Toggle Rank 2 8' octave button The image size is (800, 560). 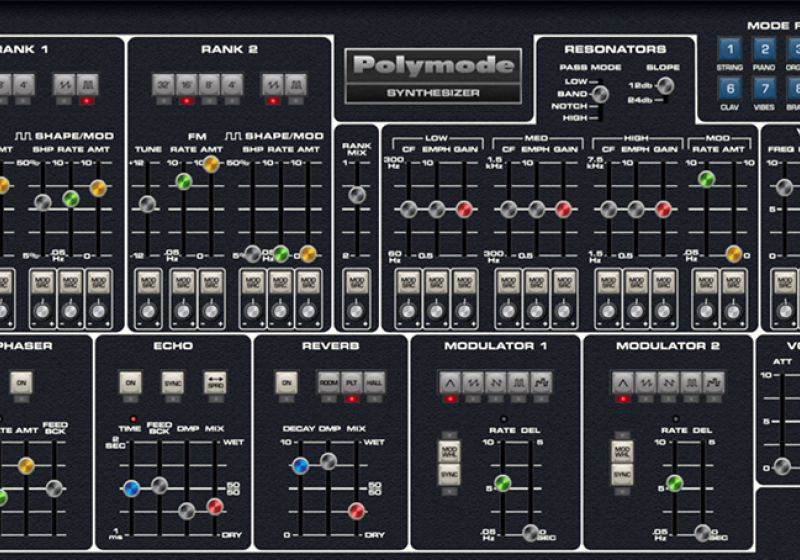[x=209, y=85]
